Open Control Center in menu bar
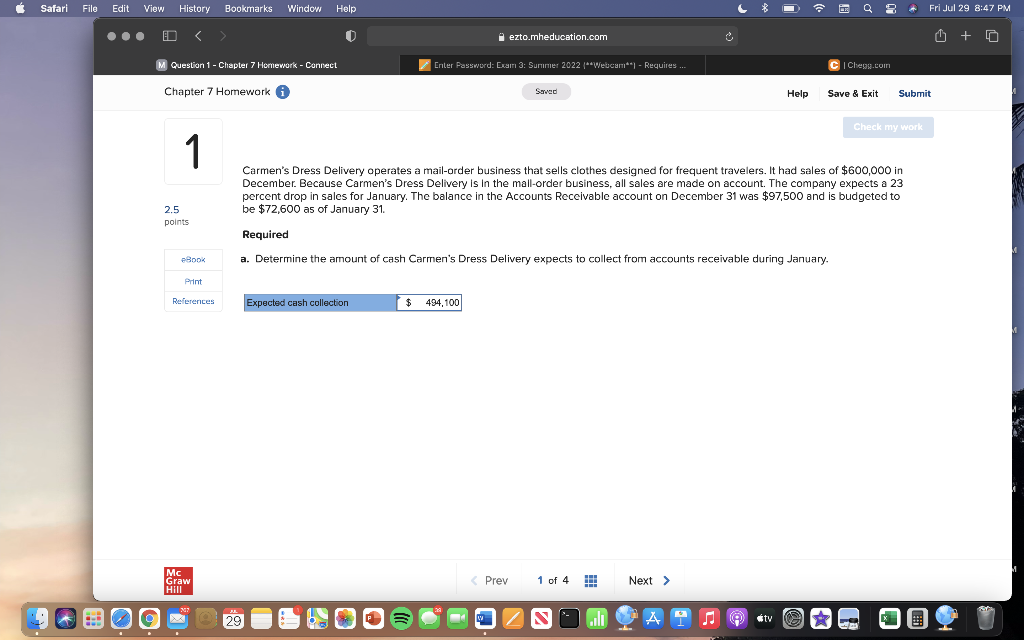The width and height of the screenshot is (1024, 640). [x=890, y=8]
